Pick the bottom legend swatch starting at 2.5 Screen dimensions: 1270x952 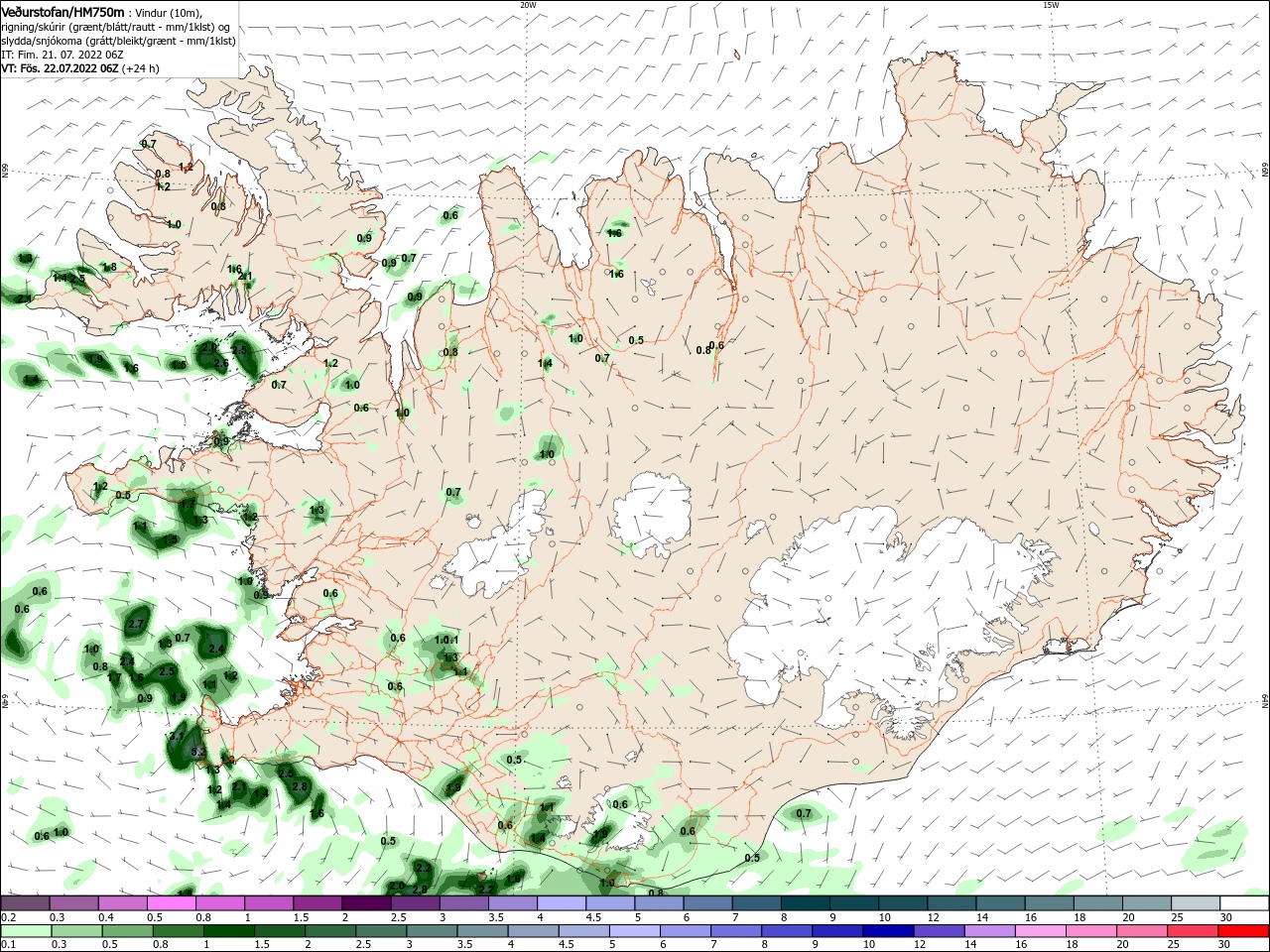click(381, 931)
